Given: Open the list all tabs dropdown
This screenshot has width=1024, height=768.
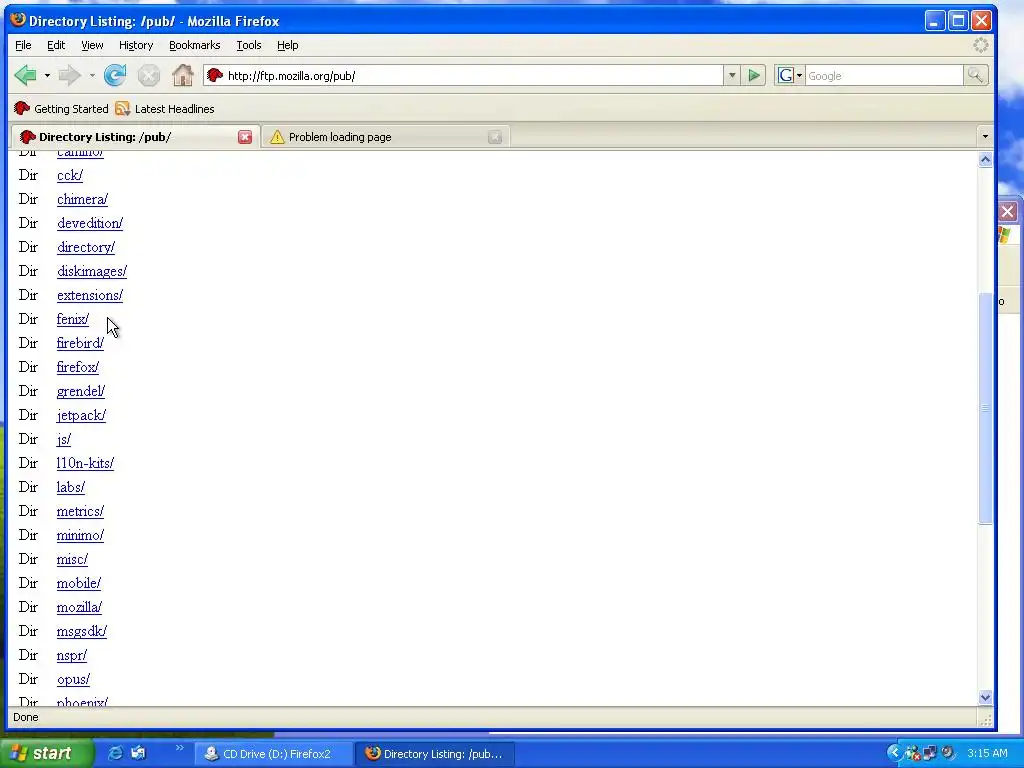Looking at the screenshot, I should tap(985, 136).
